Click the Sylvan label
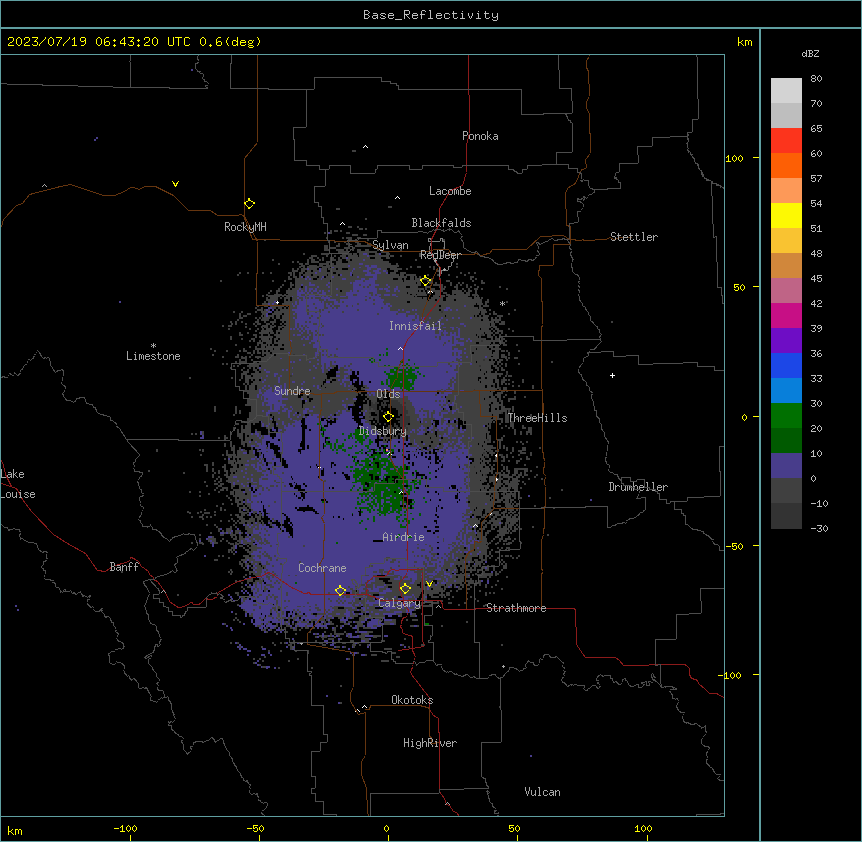 390,245
